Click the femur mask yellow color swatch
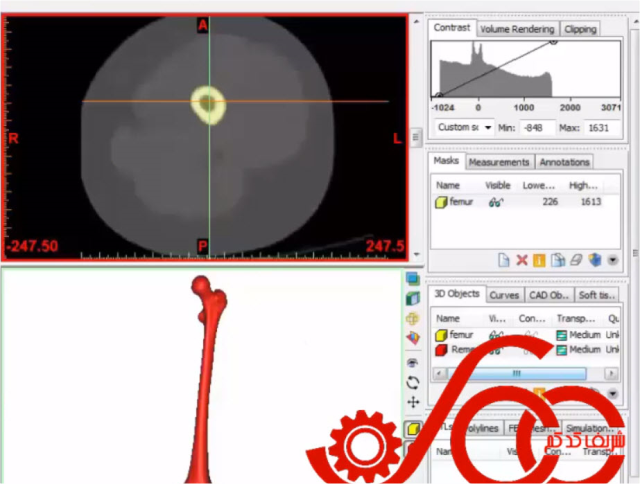Screen dimensions: 640x484 coord(441,202)
